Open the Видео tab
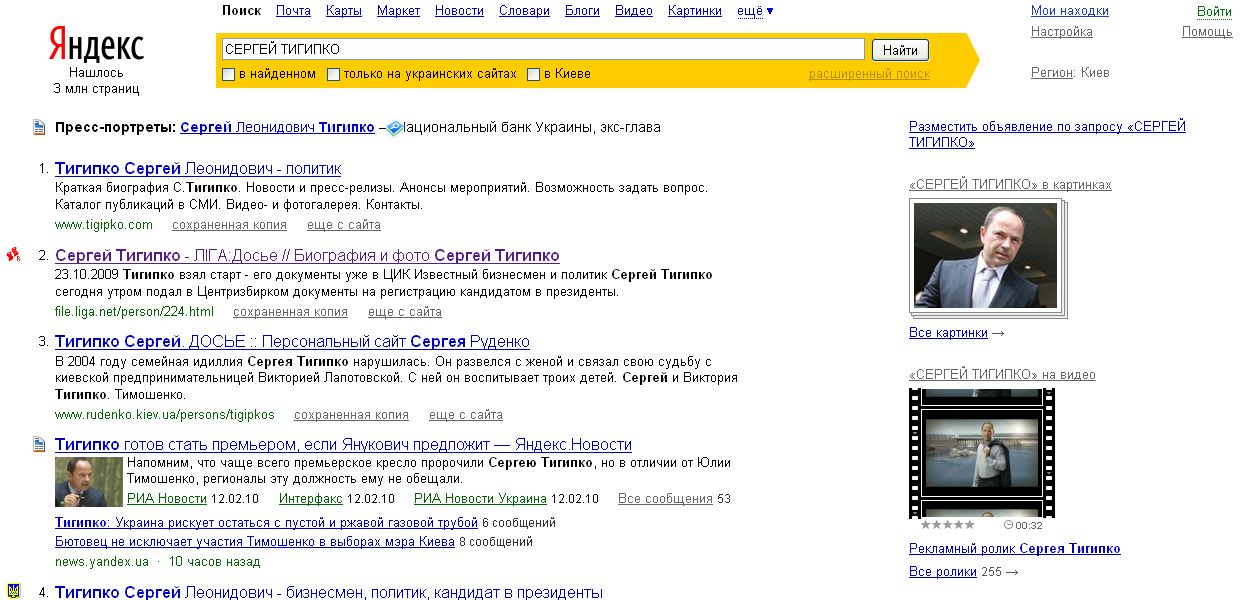This screenshot has height=600, width=1251. click(x=634, y=11)
